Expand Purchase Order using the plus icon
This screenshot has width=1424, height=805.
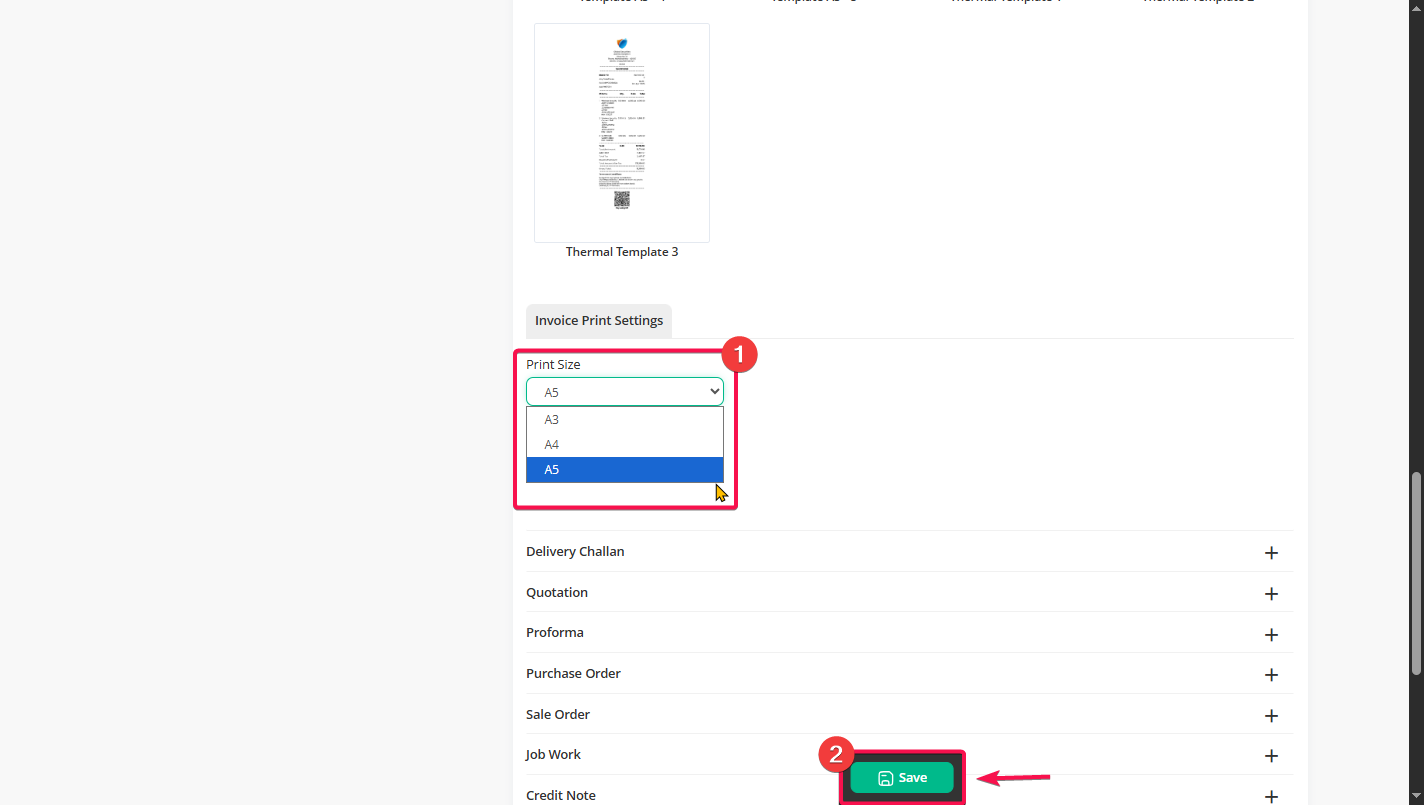click(1271, 675)
